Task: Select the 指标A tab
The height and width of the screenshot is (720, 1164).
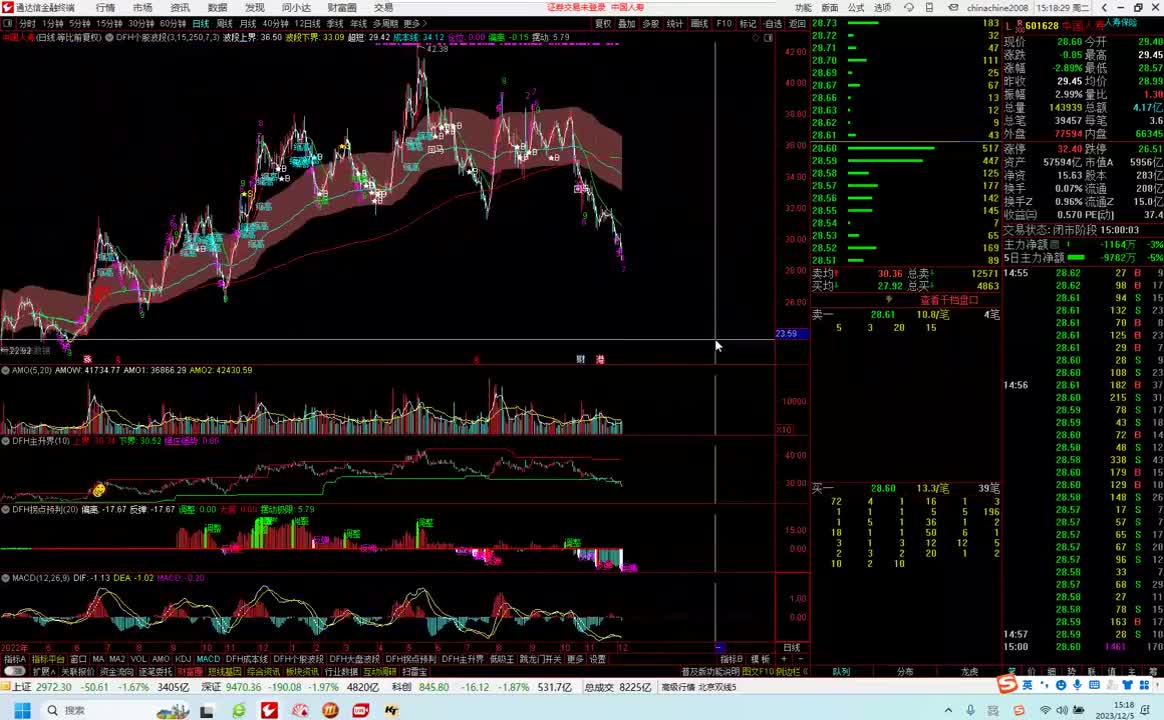Action: (14, 659)
